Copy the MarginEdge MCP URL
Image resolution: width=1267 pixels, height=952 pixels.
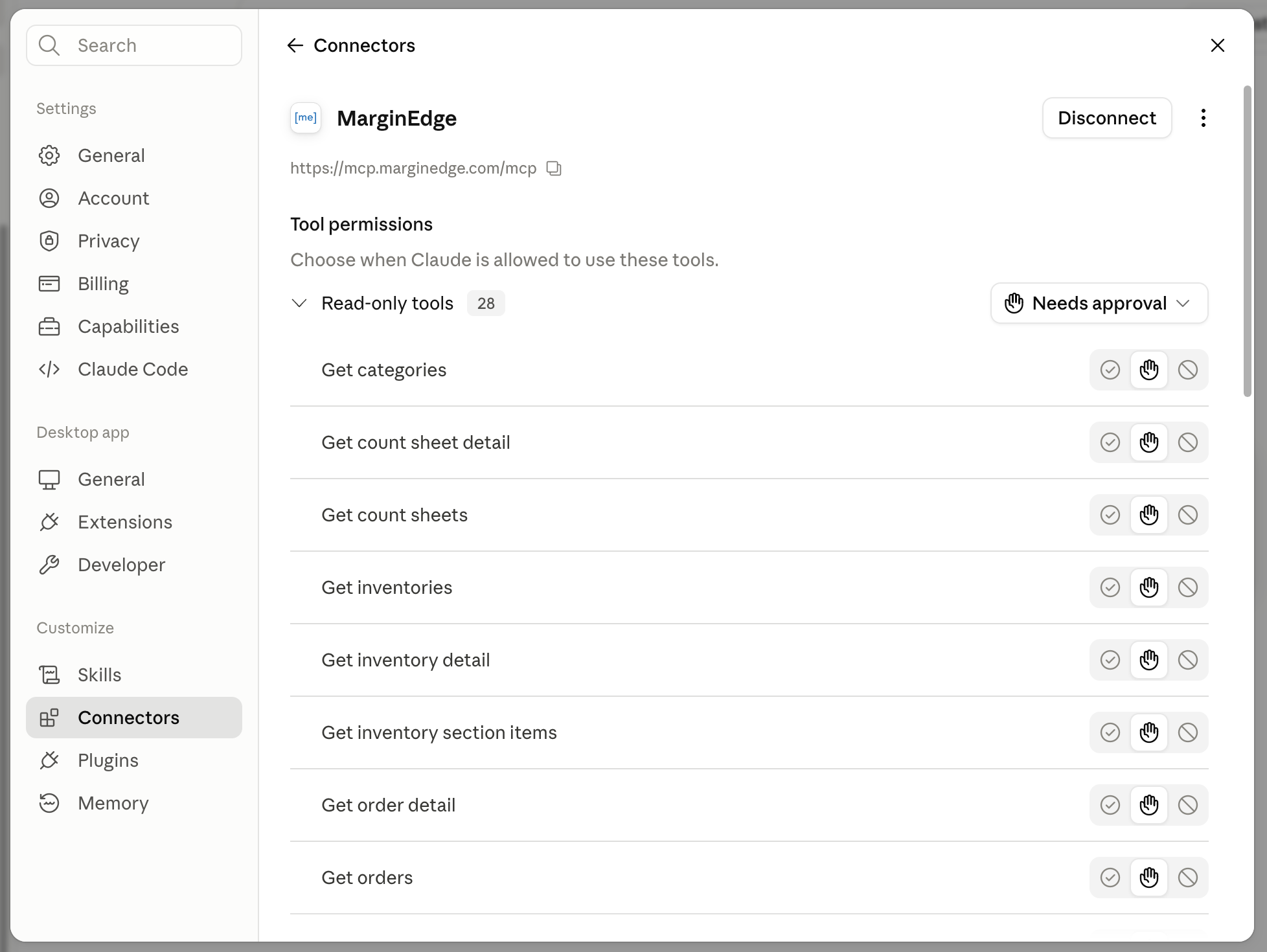tap(554, 168)
